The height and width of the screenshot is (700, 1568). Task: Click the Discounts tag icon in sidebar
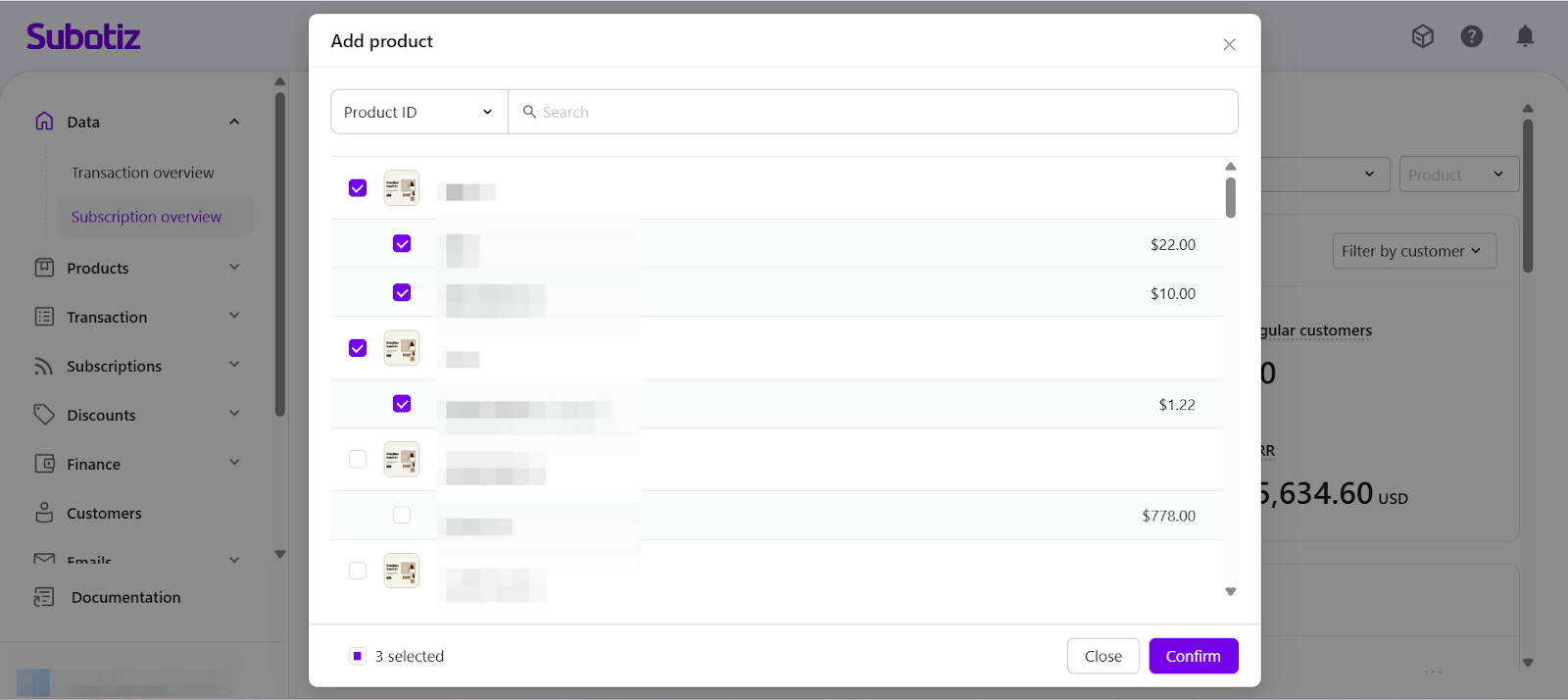(44, 415)
